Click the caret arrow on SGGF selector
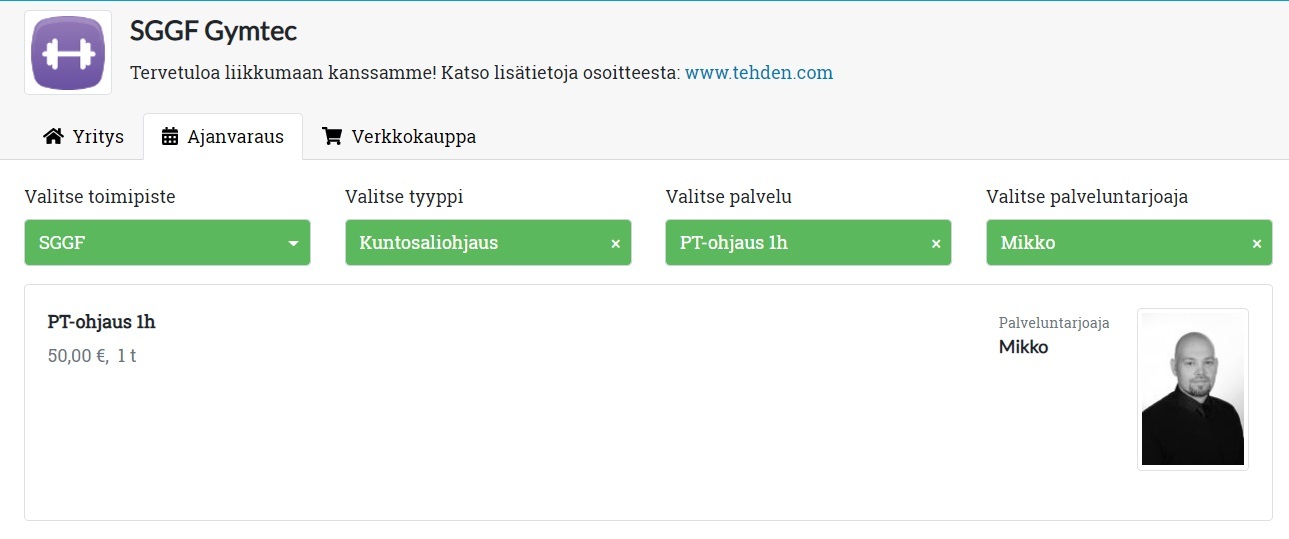The image size is (1289, 539). pyautogui.click(x=293, y=243)
